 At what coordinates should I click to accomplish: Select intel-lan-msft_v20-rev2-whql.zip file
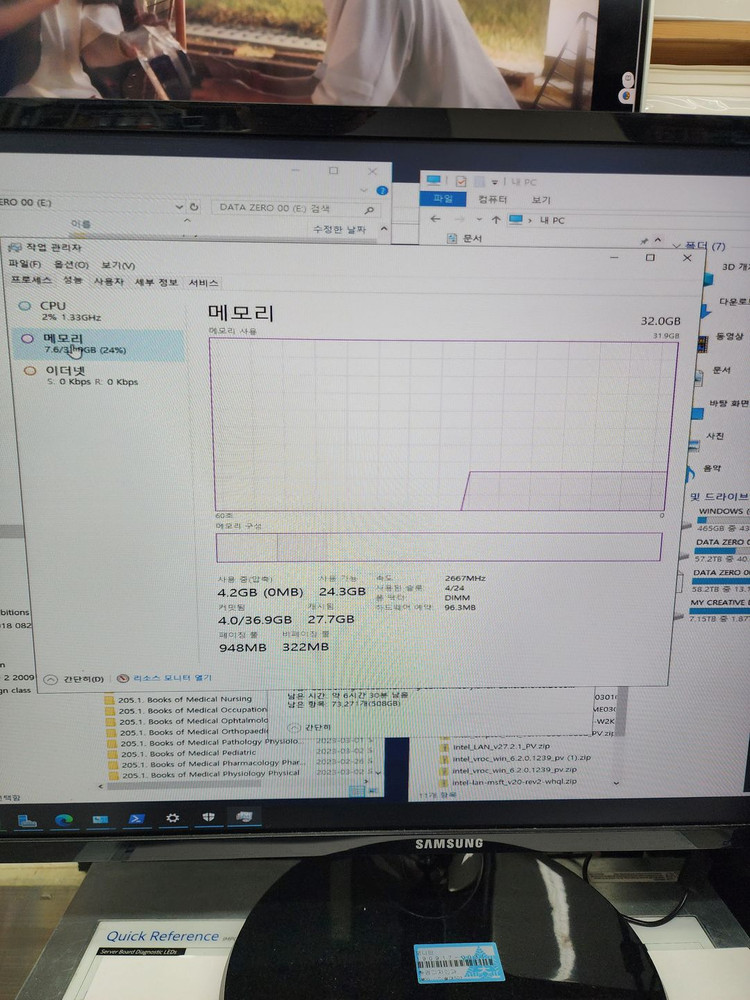click(x=509, y=782)
